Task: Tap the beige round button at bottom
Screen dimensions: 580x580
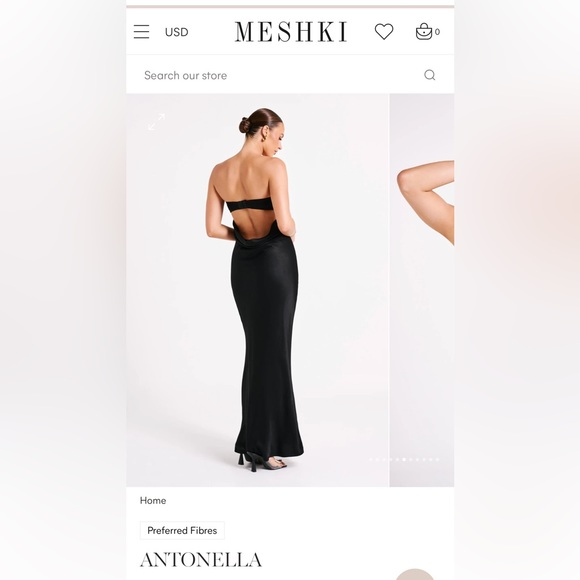Action: [415, 574]
